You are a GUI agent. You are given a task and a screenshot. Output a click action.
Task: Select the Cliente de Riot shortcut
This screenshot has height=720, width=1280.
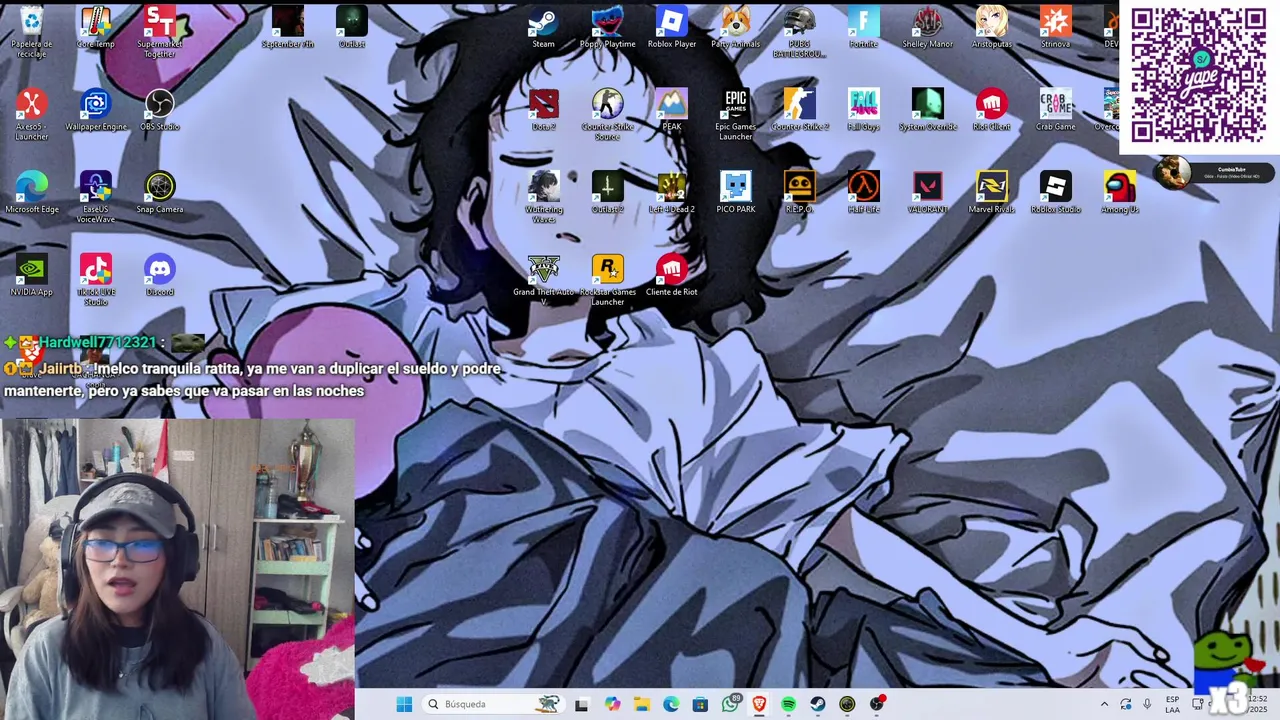671,276
